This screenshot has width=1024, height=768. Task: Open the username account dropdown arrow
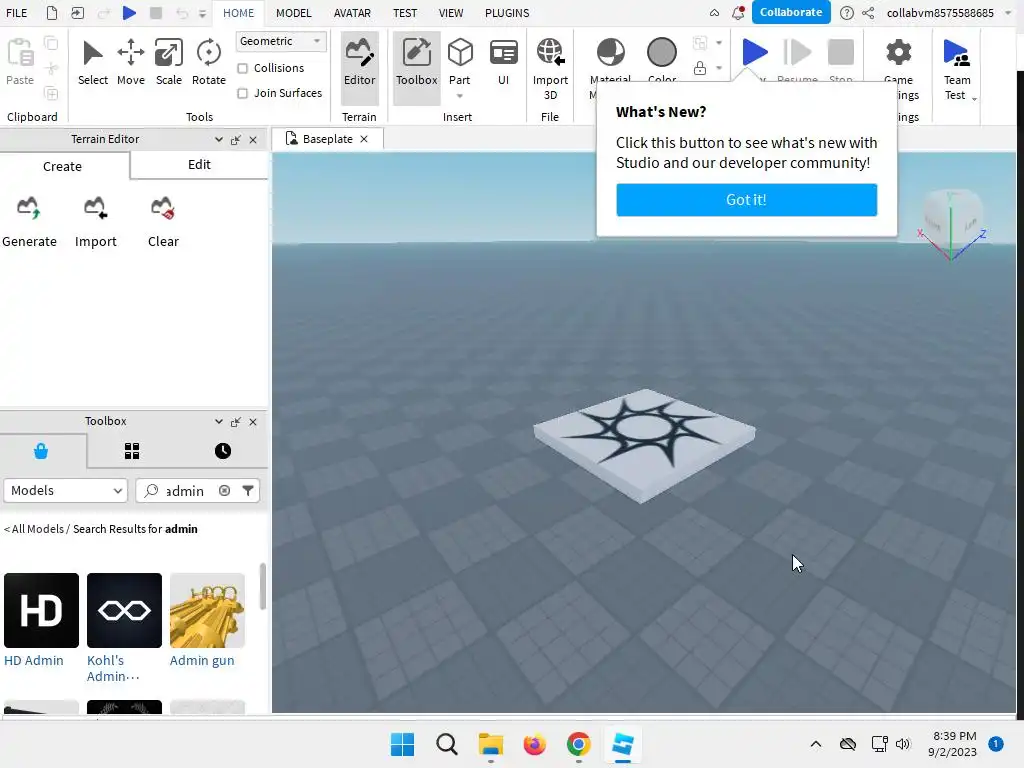point(1008,13)
